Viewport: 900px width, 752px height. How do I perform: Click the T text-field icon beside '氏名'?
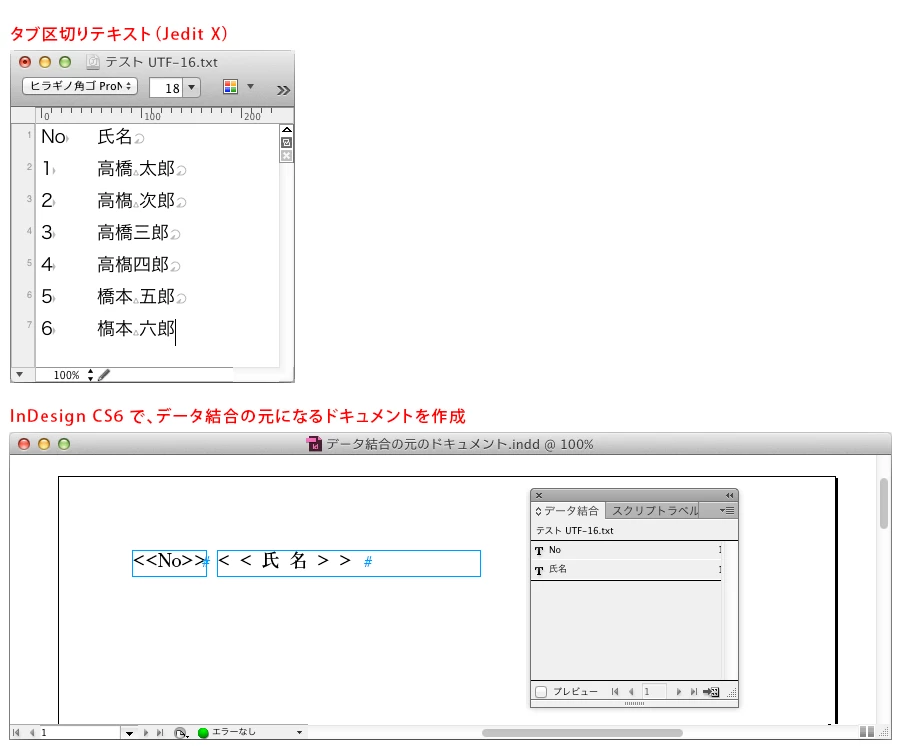click(539, 571)
